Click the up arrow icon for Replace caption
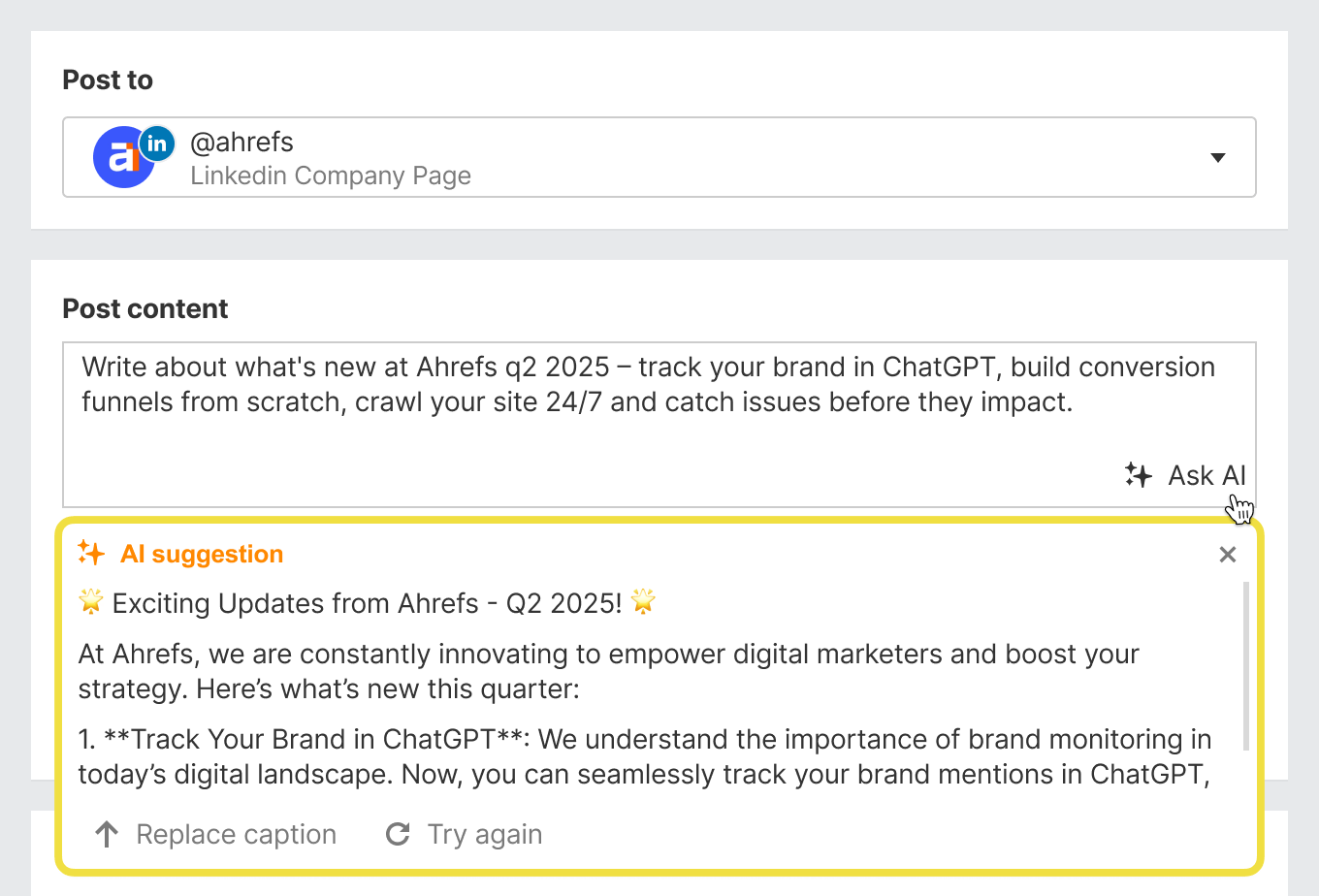 pos(107,834)
